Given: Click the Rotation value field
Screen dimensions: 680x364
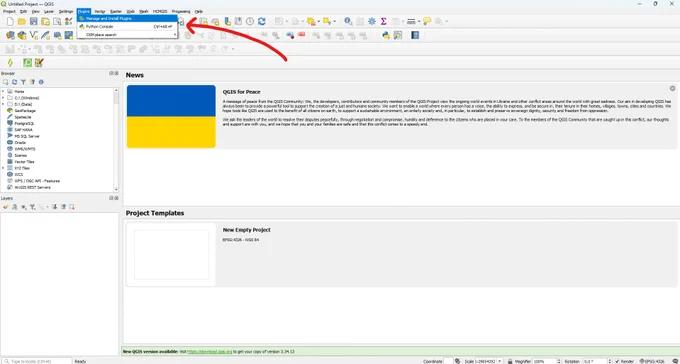Looking at the screenshot, I should 594,361.
